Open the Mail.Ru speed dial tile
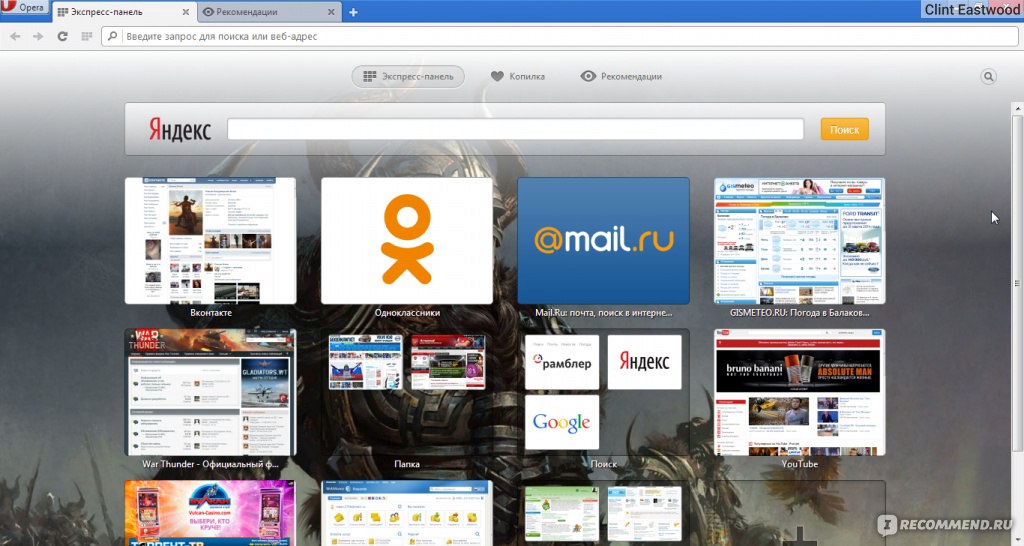The width and height of the screenshot is (1024, 546). [603, 240]
